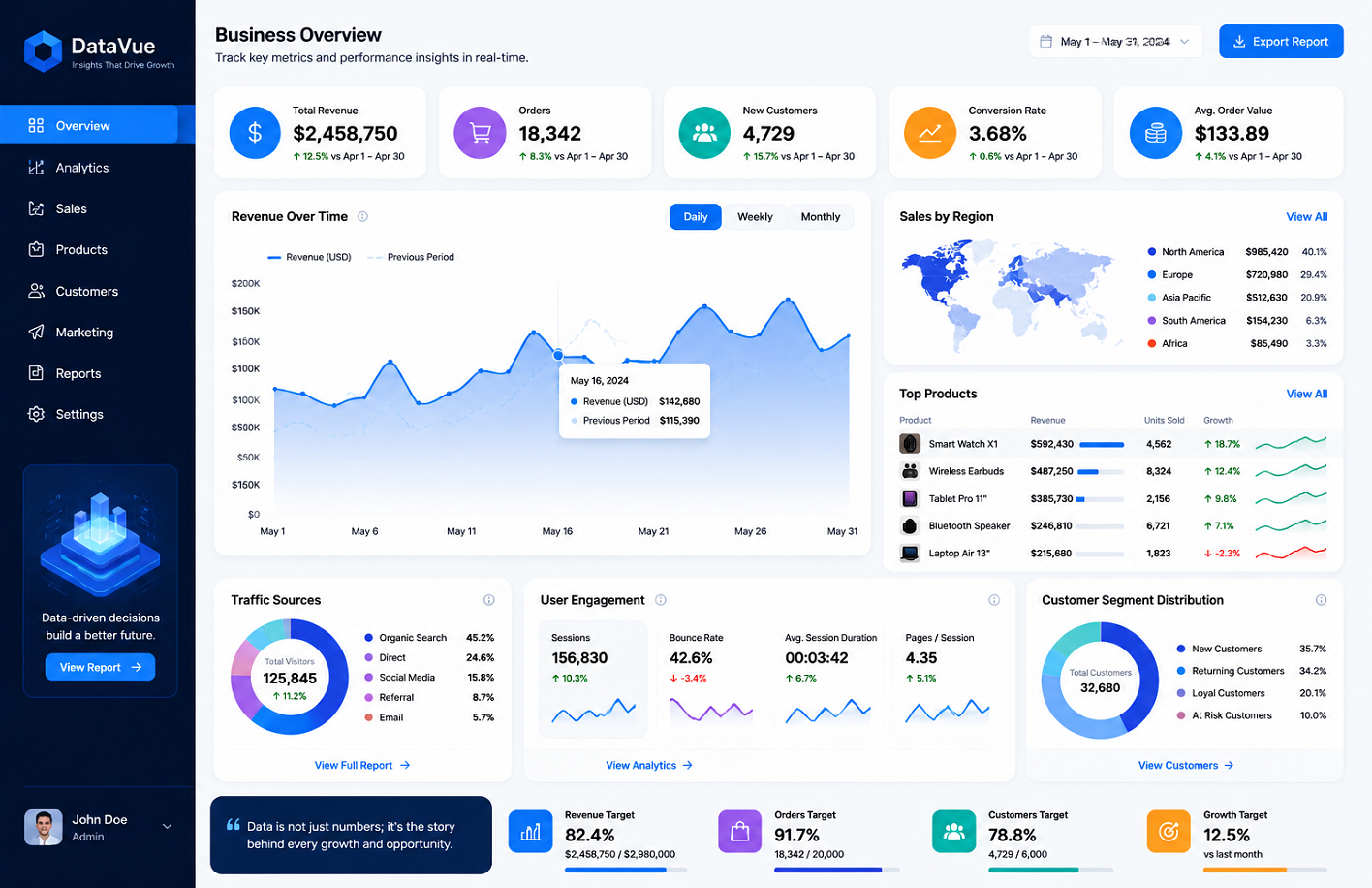Open the View Full Report link
This screenshot has height=888, width=1372.
pos(362,765)
